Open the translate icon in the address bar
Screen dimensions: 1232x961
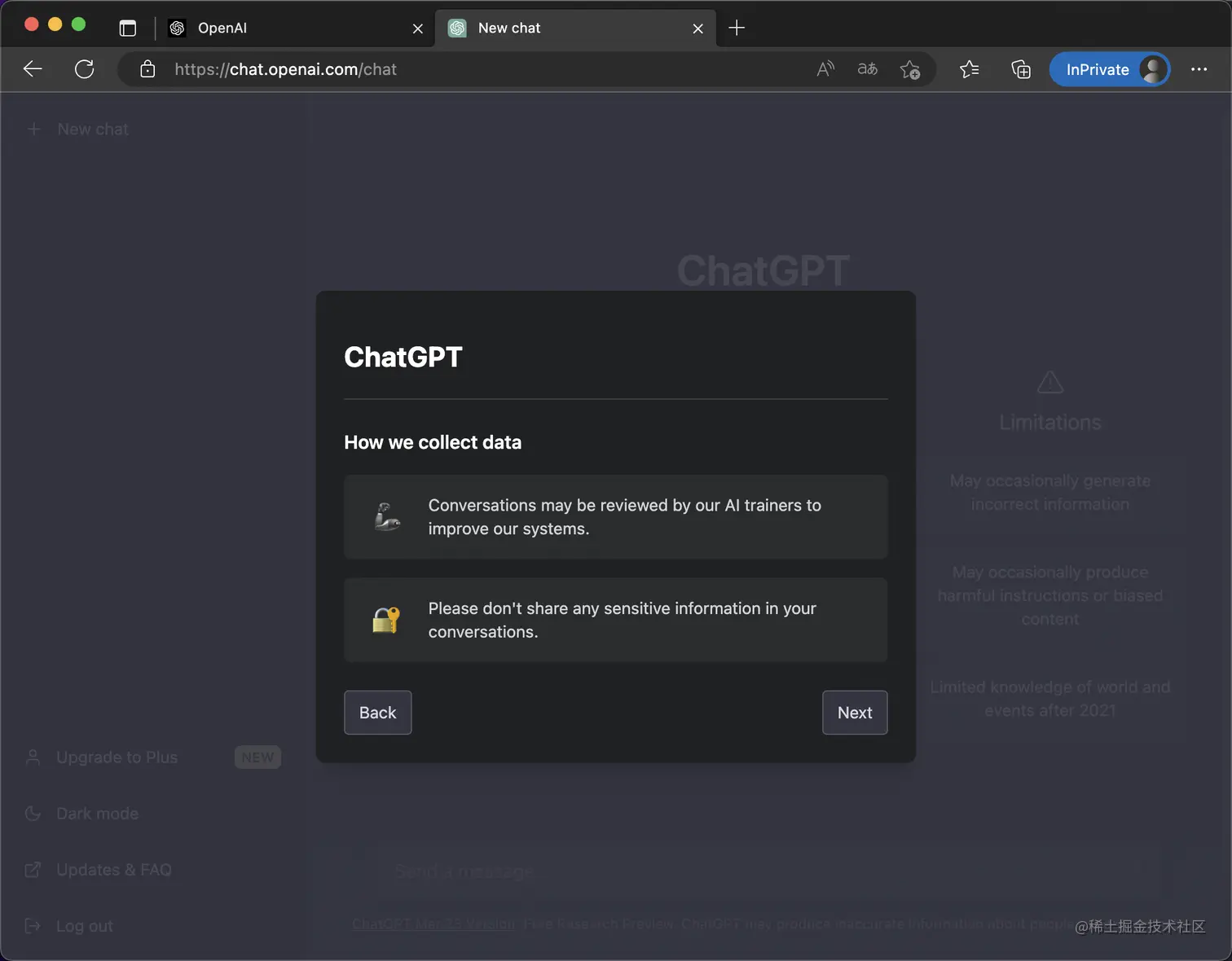coord(868,69)
